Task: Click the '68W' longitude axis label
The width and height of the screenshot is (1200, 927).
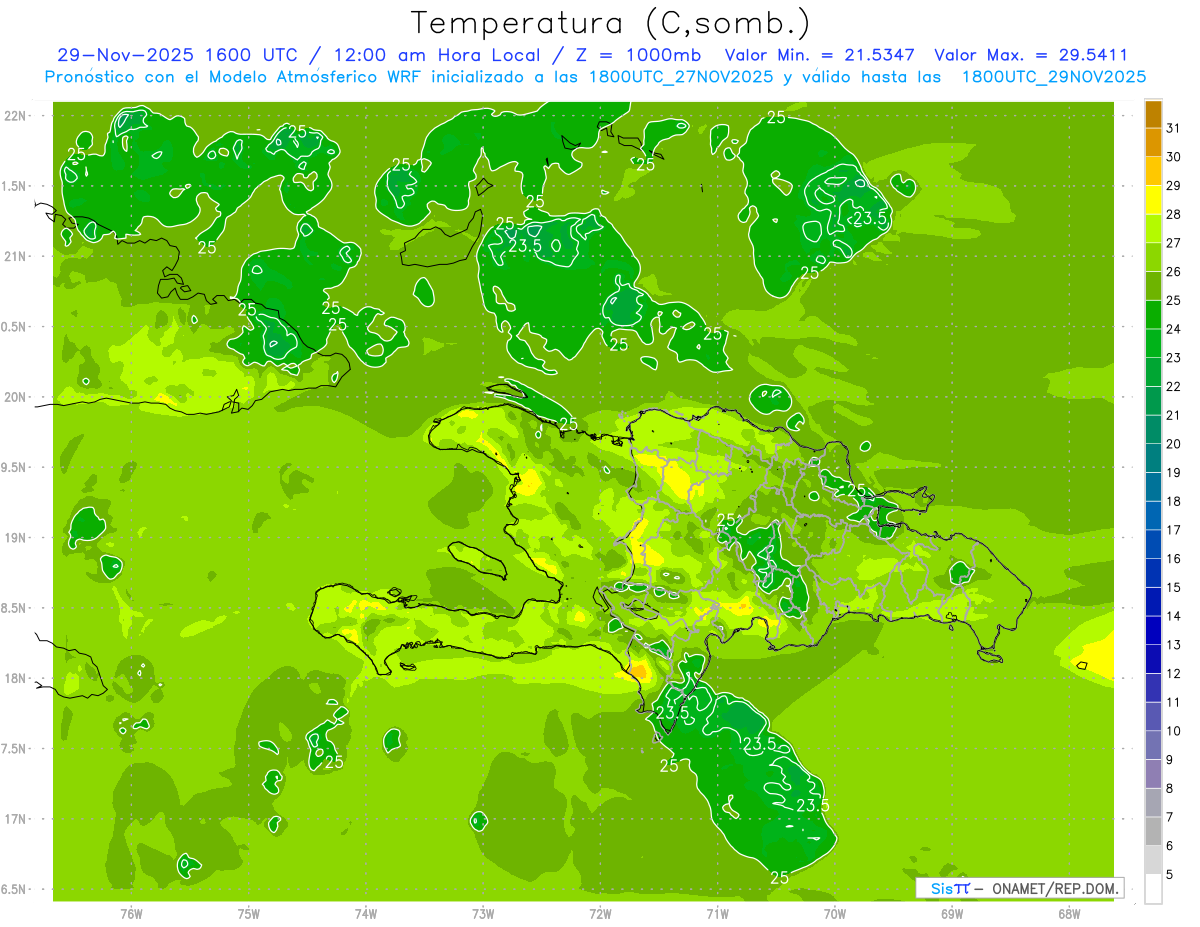Action: point(1069,913)
